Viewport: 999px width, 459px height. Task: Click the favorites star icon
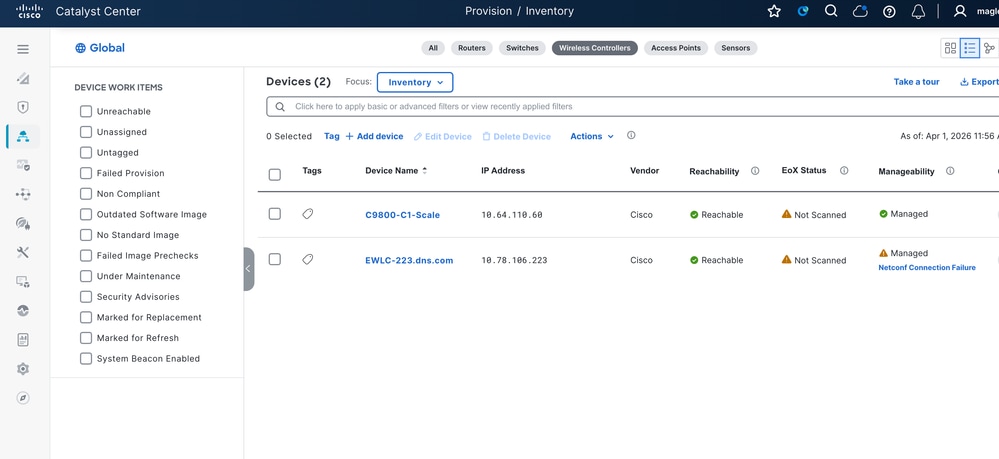point(774,11)
